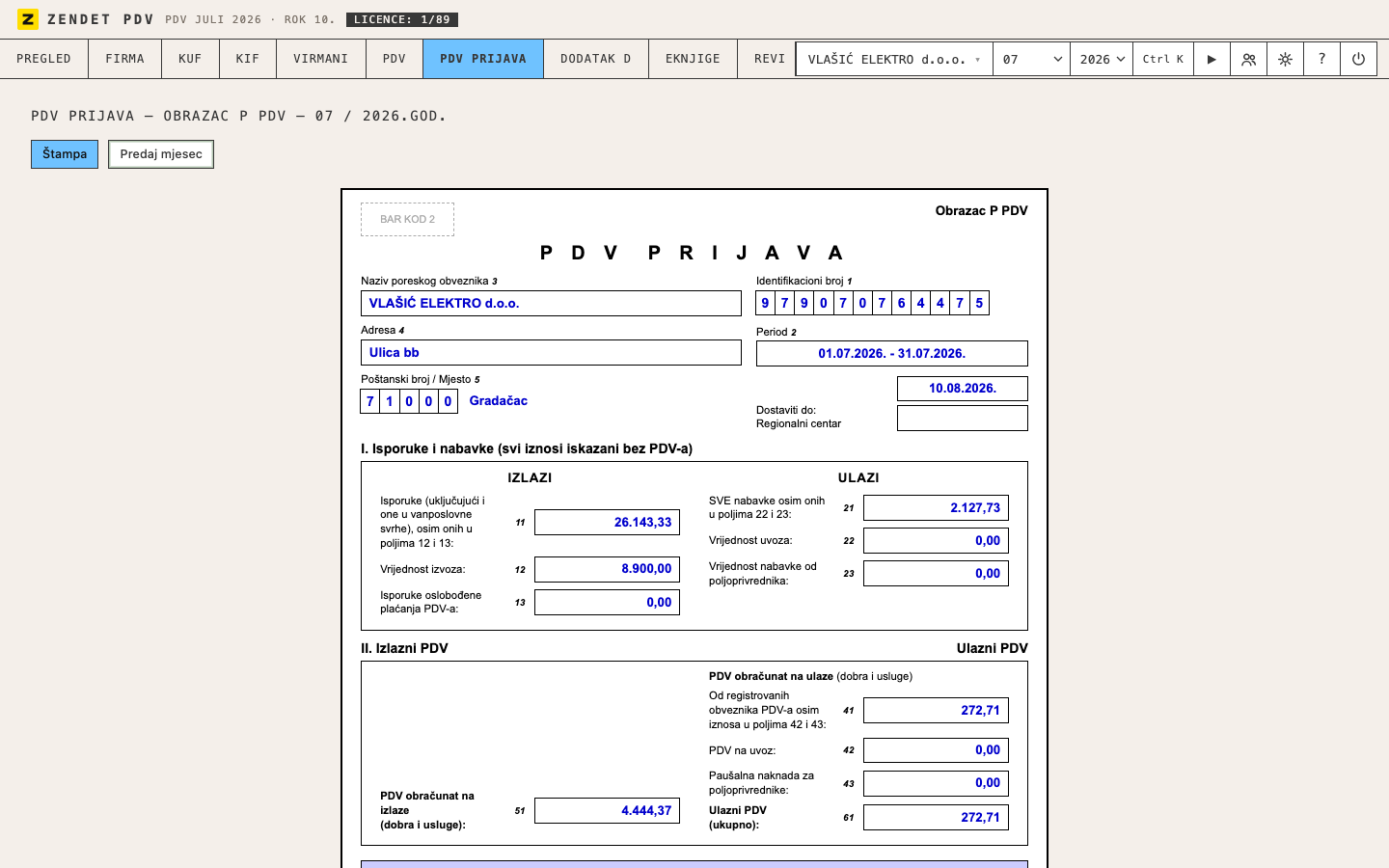The width and height of the screenshot is (1389, 868).
Task: Open the REVI tab
Action: 767,59
